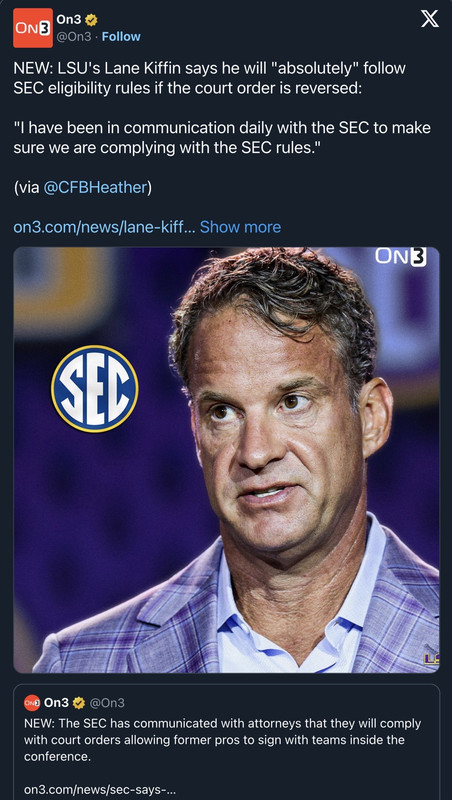Viewport: 452px width, 800px height.
Task: Click gold verified badge beside top On3 name
Action: (x=91, y=20)
